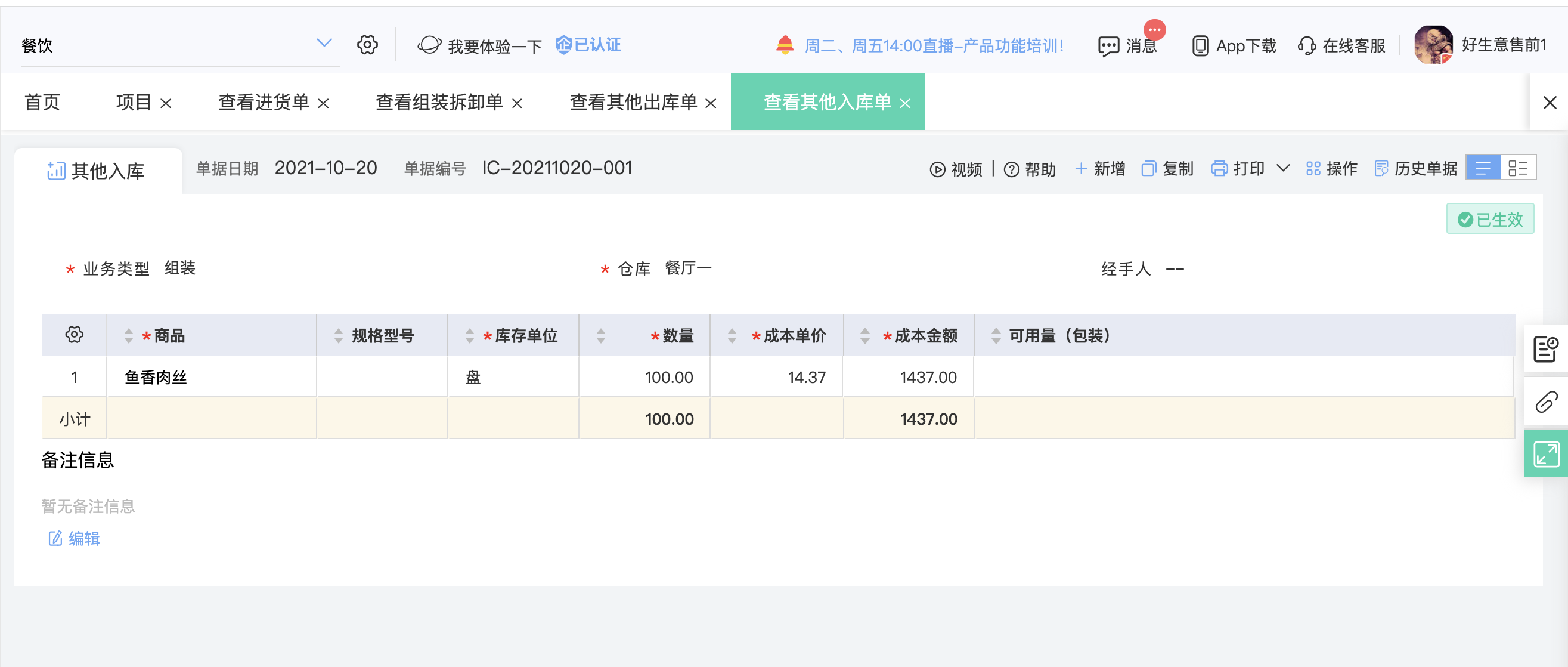Image resolution: width=1568 pixels, height=667 pixels.
Task: Click the 编辑 remarks edit link
Action: tap(74, 539)
